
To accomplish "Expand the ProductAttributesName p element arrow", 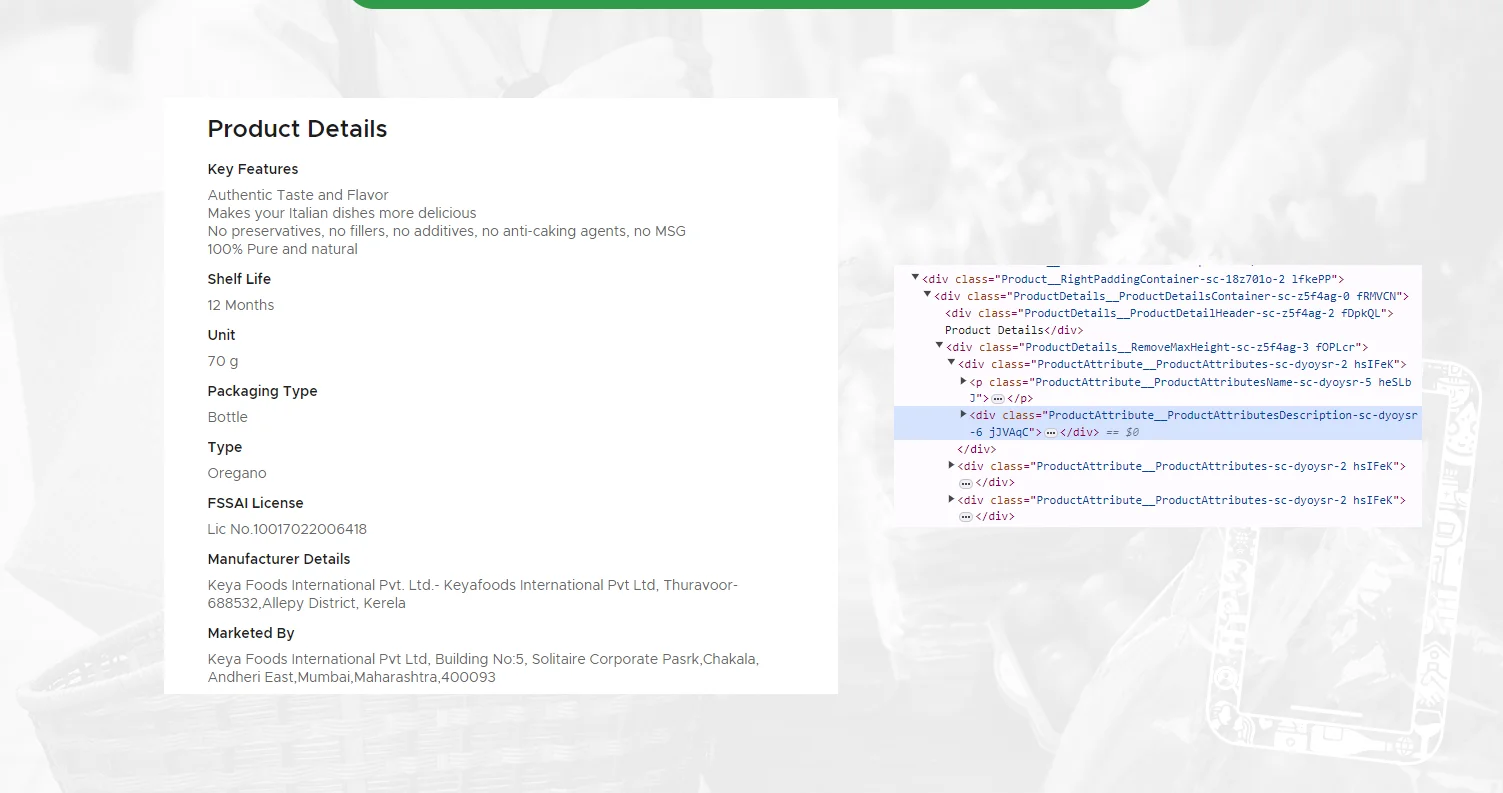I will tap(964, 381).
